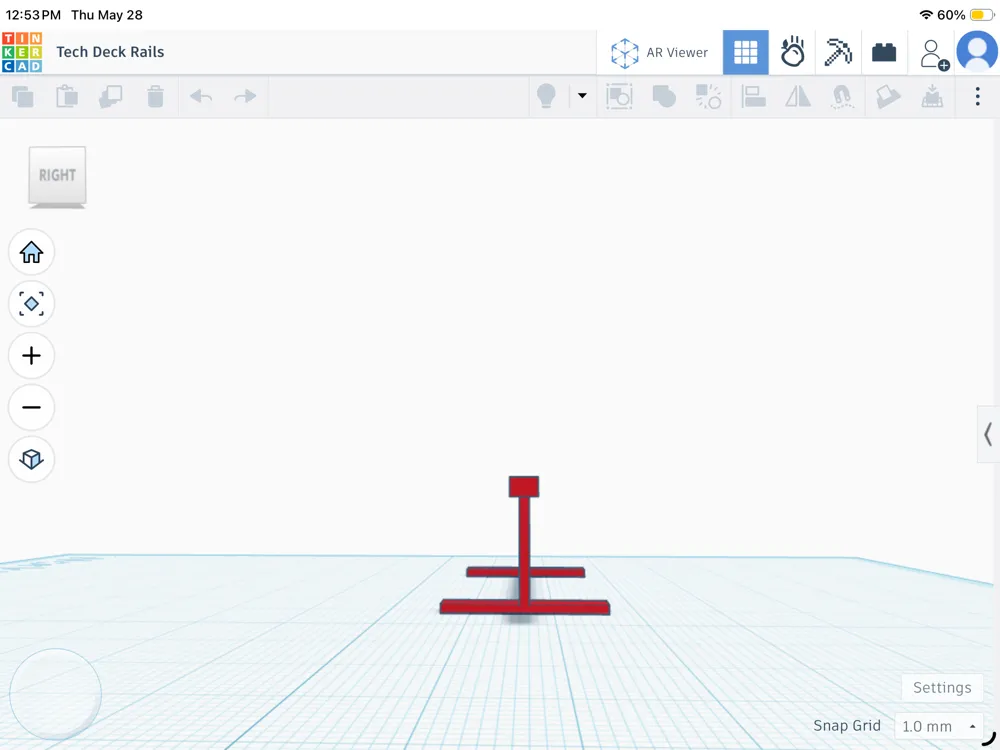Open the user profile avatar
This screenshot has width=1000, height=750.
pos(977,52)
